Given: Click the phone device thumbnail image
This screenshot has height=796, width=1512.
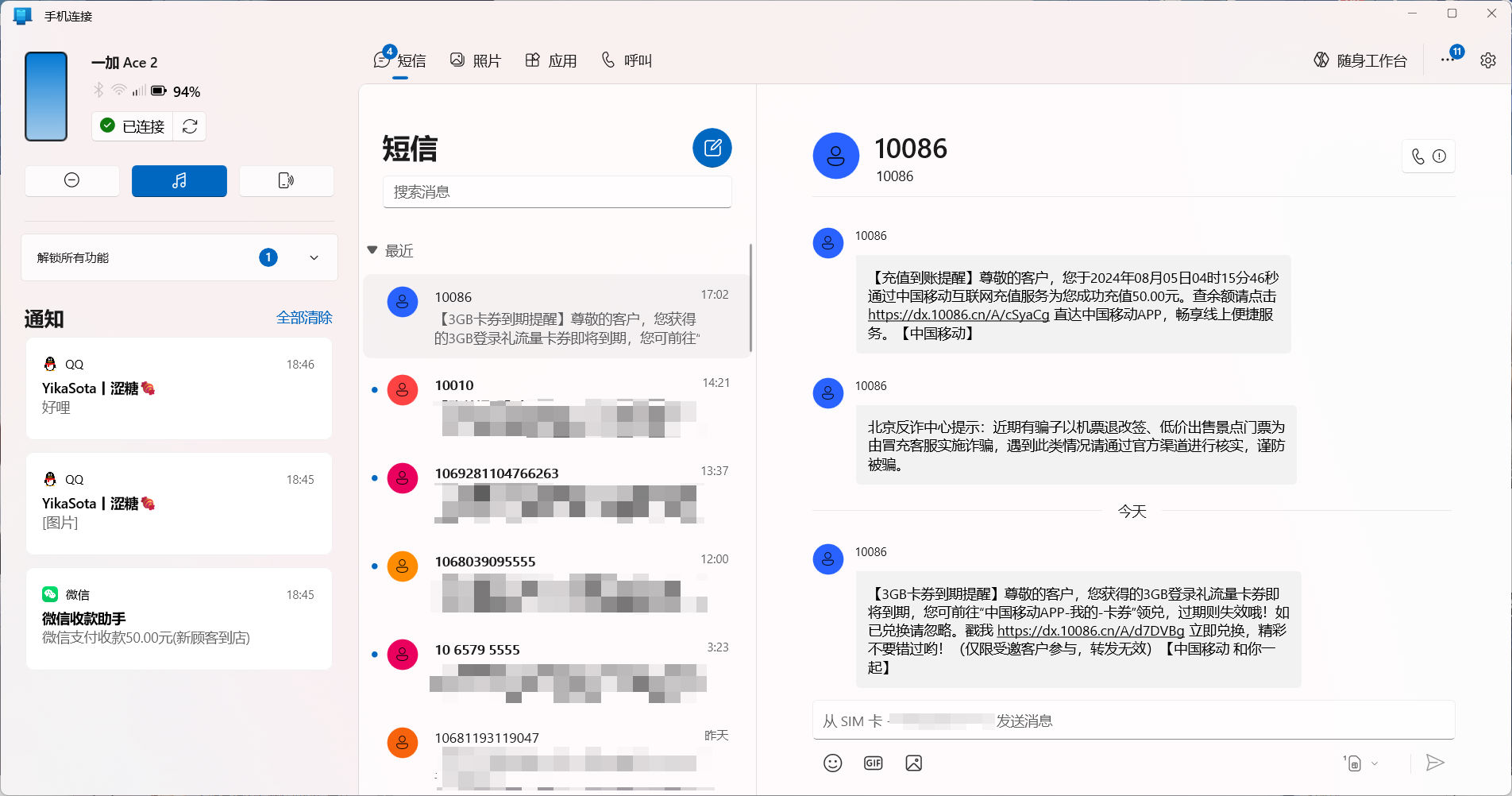Looking at the screenshot, I should pos(46,96).
